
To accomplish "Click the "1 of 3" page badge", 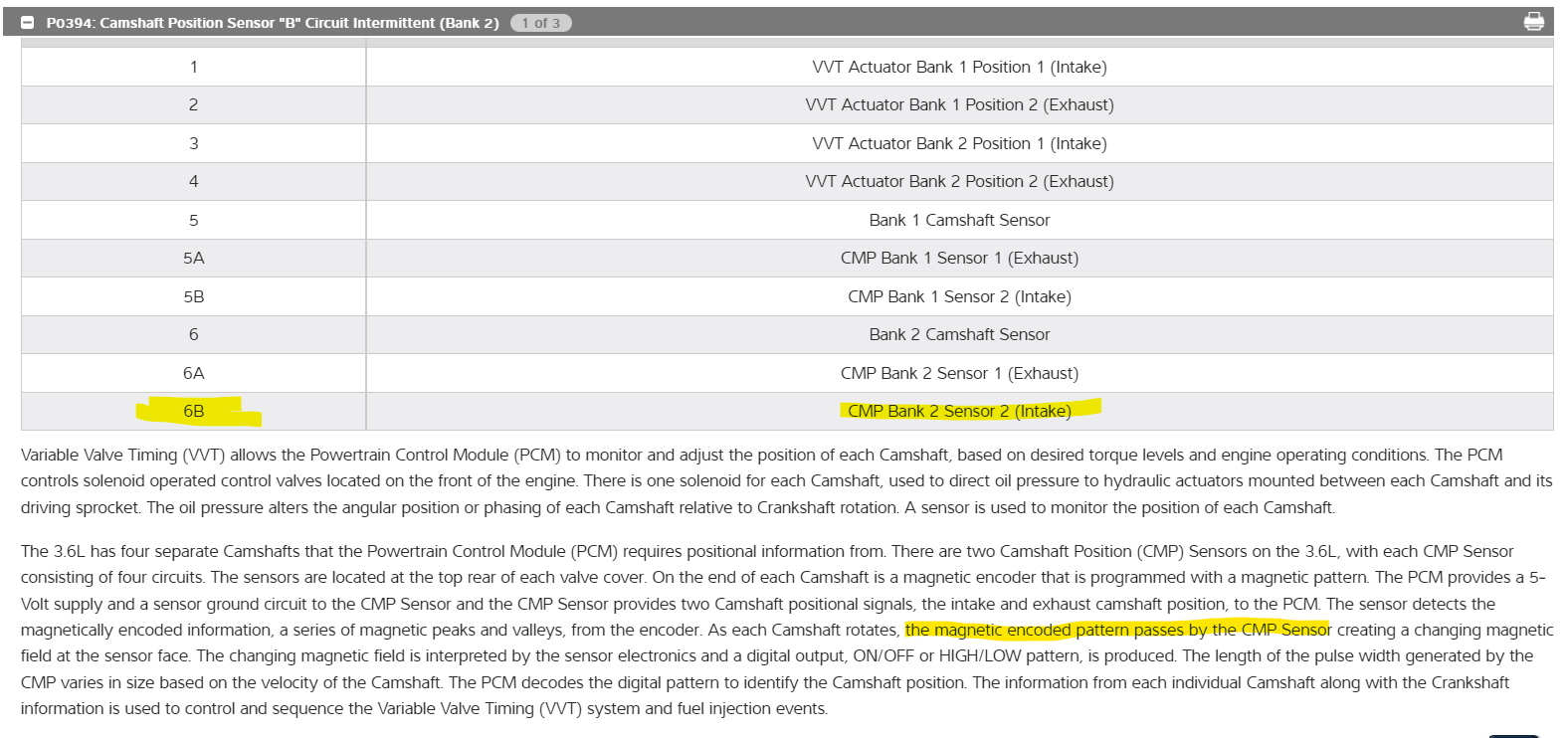I will (x=540, y=23).
